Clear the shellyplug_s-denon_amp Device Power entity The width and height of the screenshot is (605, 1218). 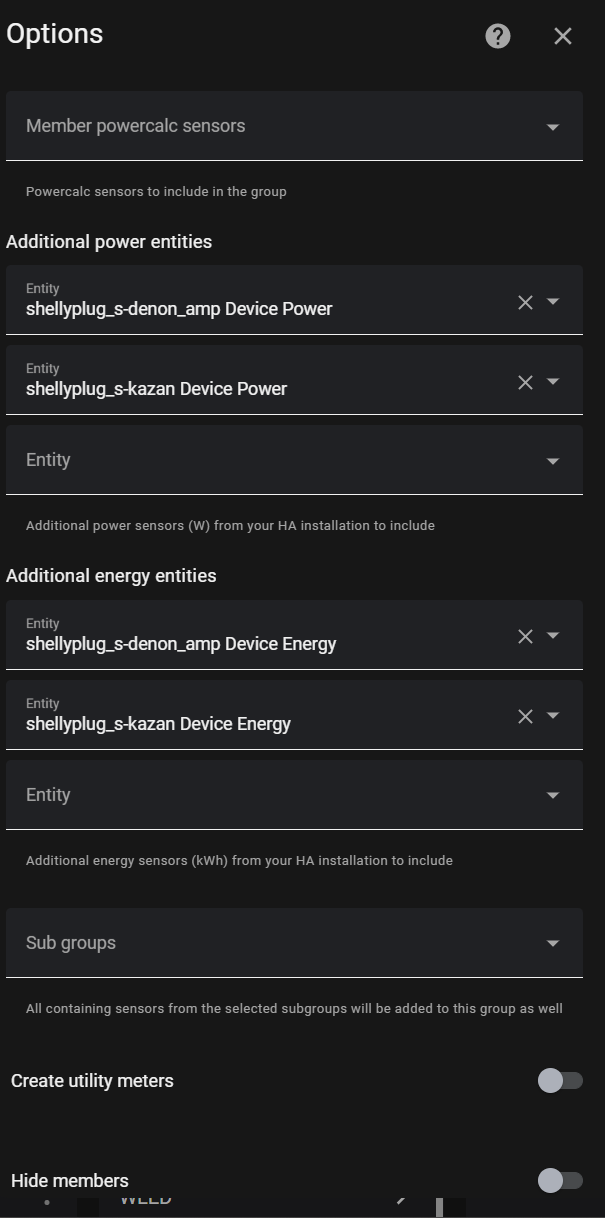pyautogui.click(x=525, y=301)
